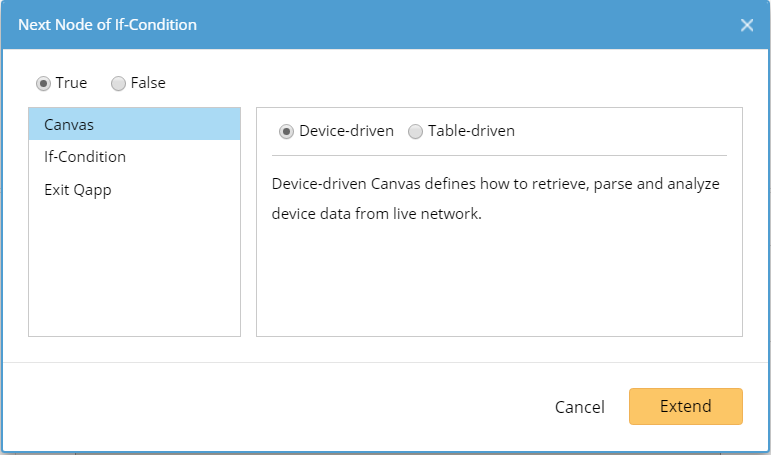This screenshot has width=771, height=455.
Task: Click the 'True' label text
Action: pyautogui.click(x=71, y=83)
